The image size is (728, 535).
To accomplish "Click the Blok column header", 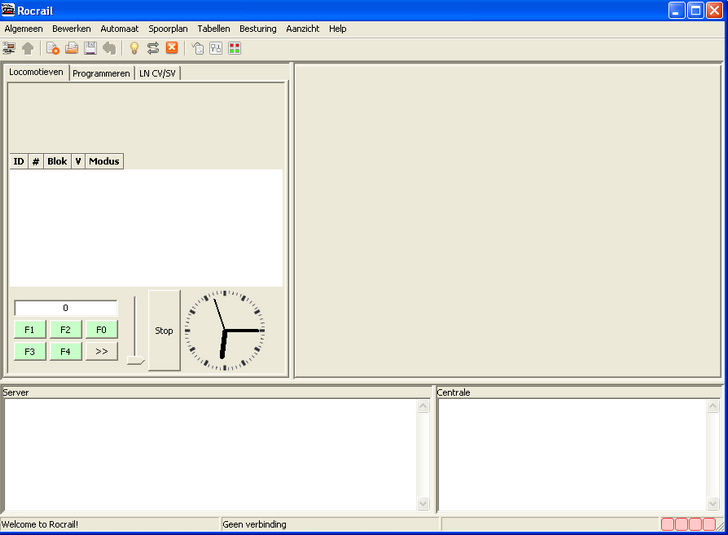I will coord(57,161).
